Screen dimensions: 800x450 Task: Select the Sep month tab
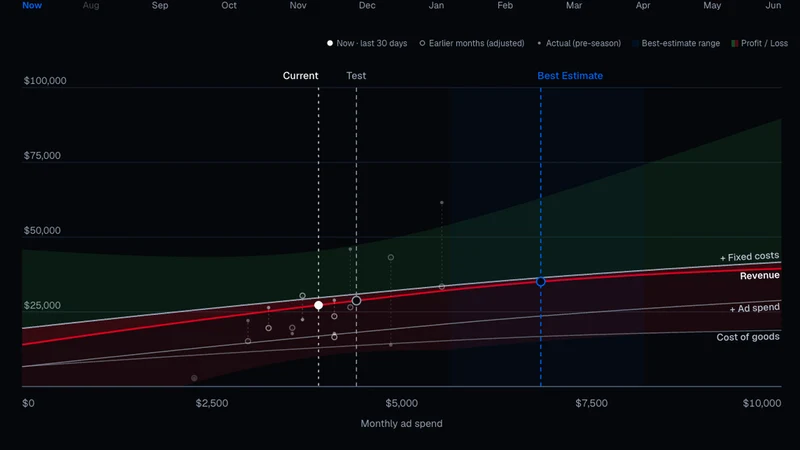[160, 5]
